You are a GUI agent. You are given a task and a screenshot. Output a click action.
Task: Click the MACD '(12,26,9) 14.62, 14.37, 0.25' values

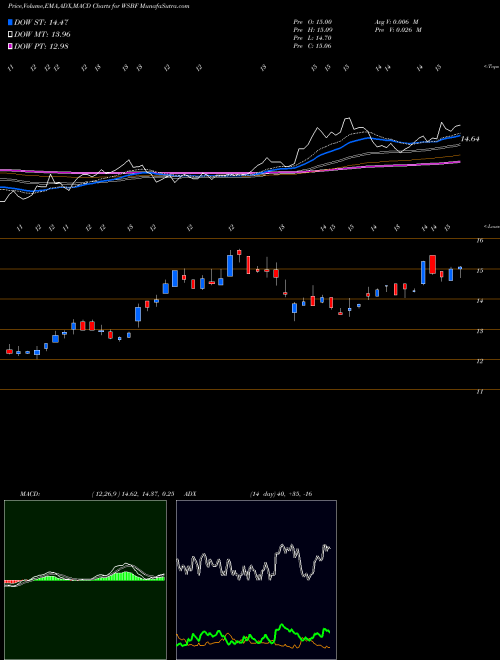133,494
